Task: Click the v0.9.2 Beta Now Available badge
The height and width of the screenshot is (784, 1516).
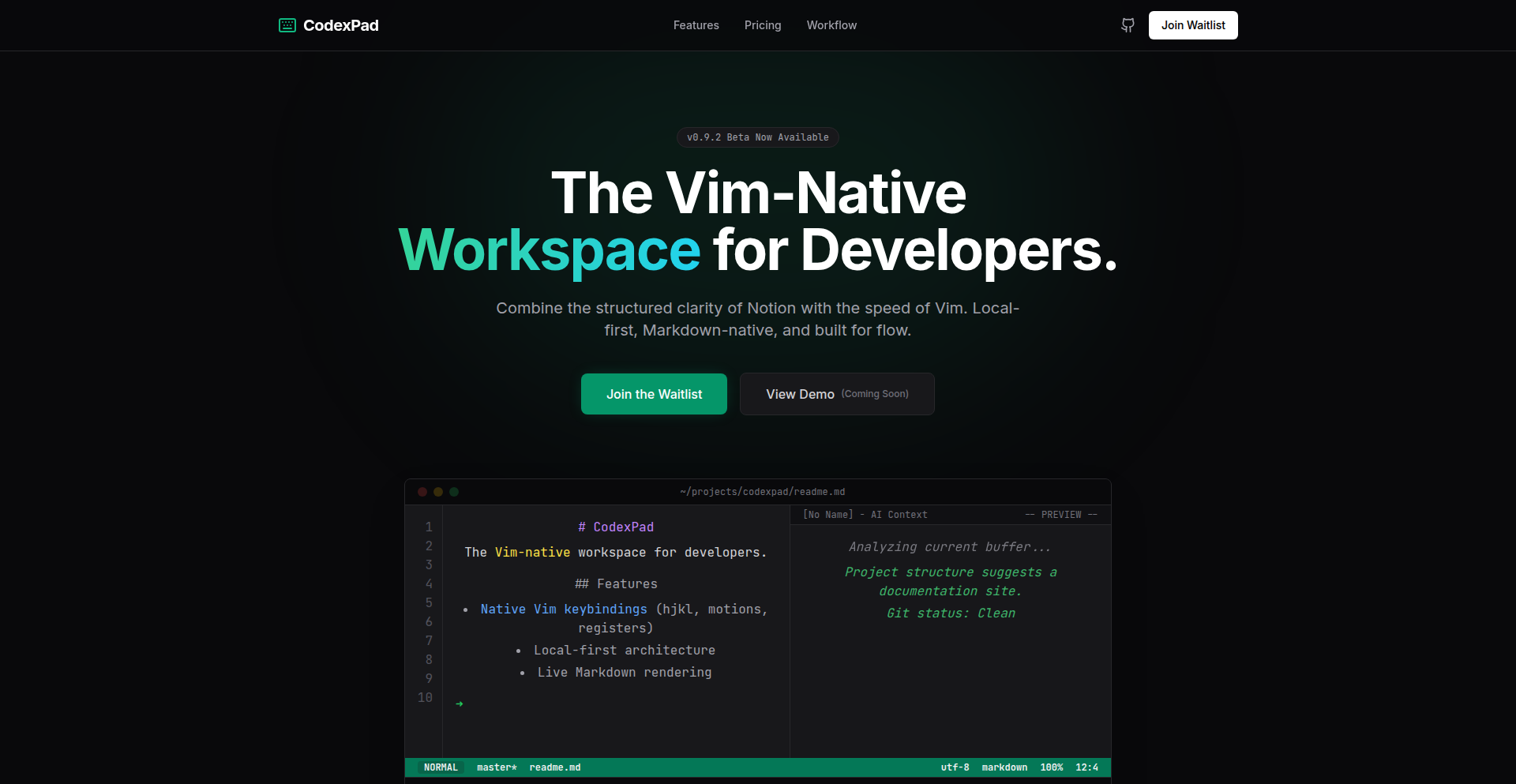Action: (x=757, y=137)
